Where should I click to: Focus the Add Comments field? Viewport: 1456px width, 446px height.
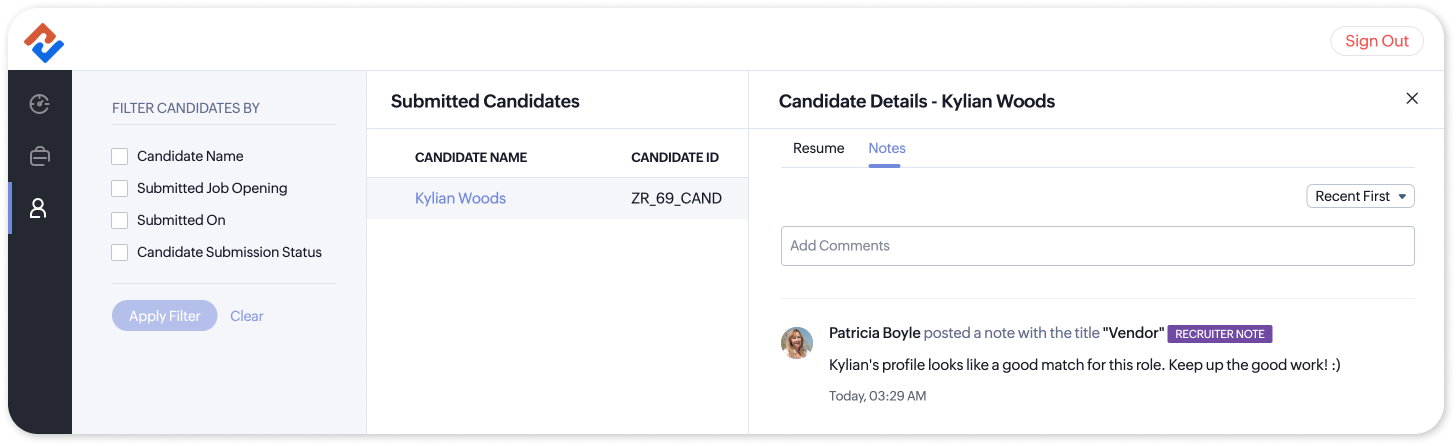pyautogui.click(x=1097, y=246)
